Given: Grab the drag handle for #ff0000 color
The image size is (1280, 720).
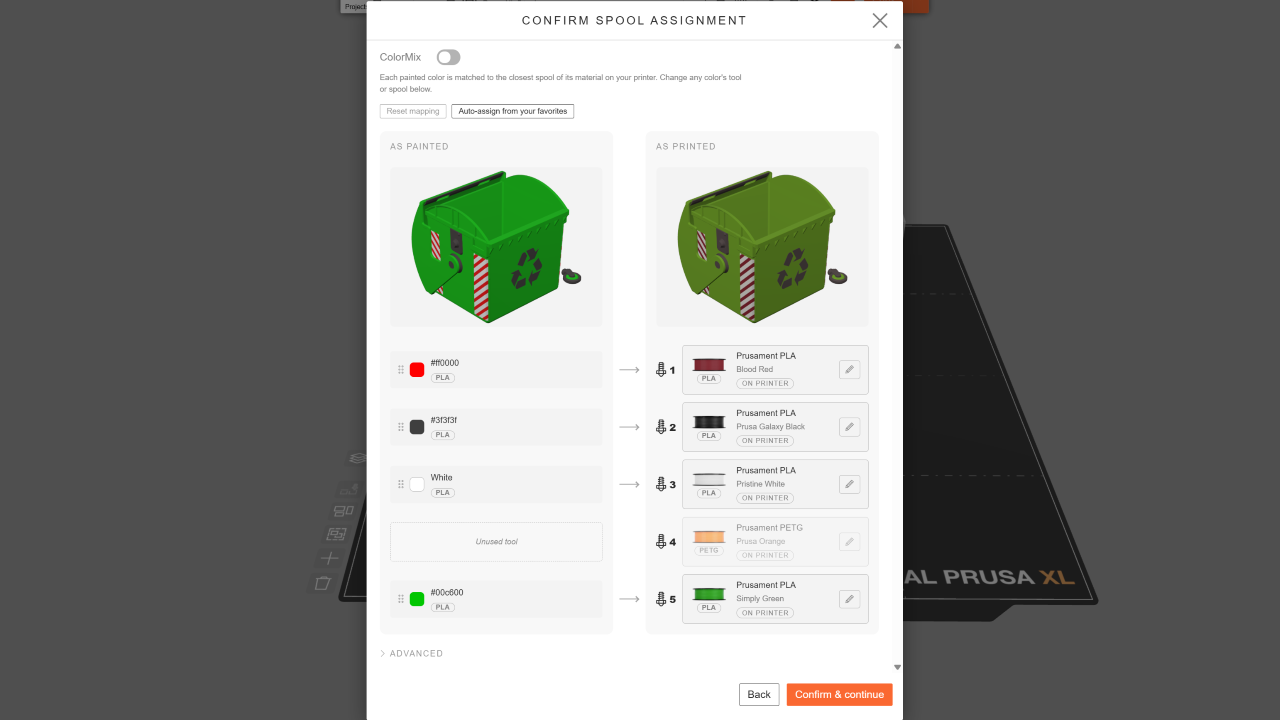Looking at the screenshot, I should pos(401,370).
